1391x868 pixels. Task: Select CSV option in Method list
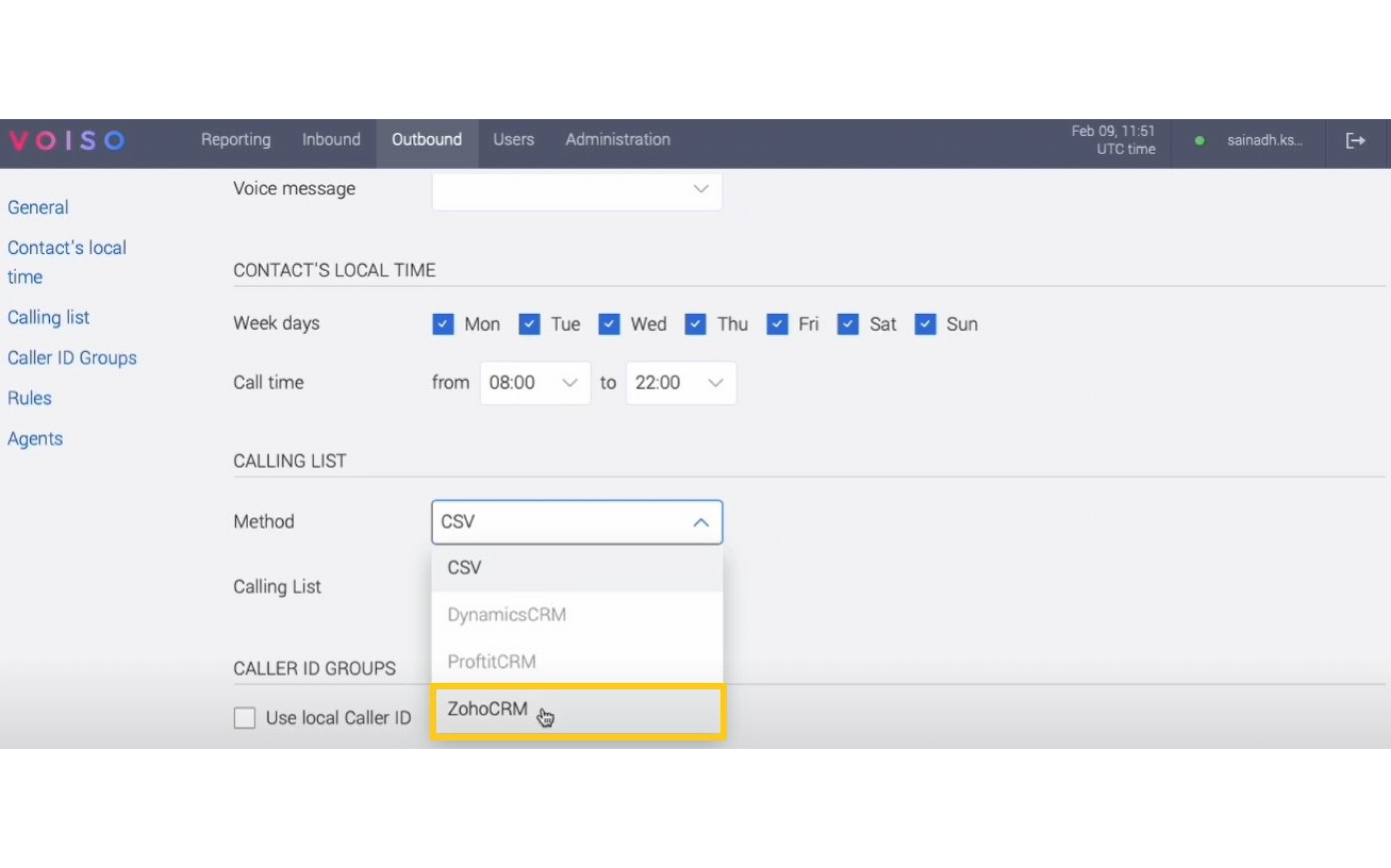[577, 567]
